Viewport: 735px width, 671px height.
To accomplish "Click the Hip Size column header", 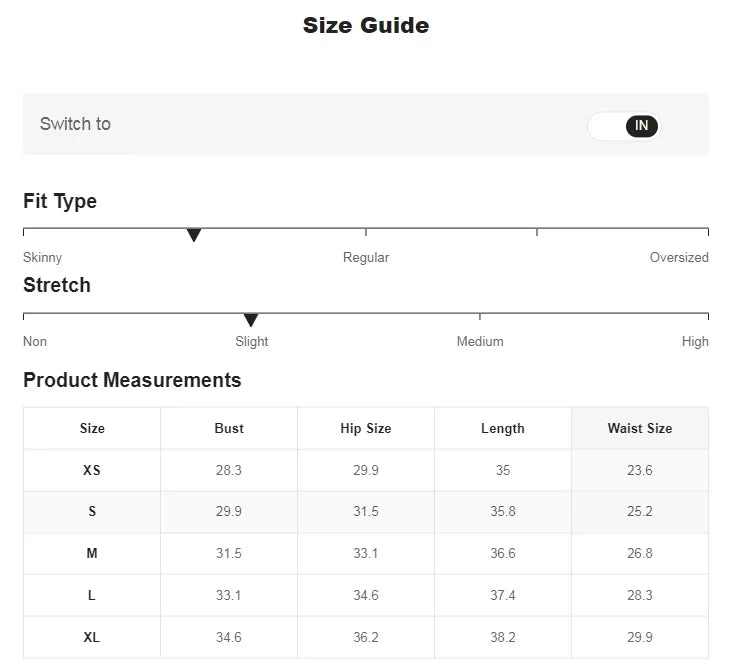I will pos(366,428).
